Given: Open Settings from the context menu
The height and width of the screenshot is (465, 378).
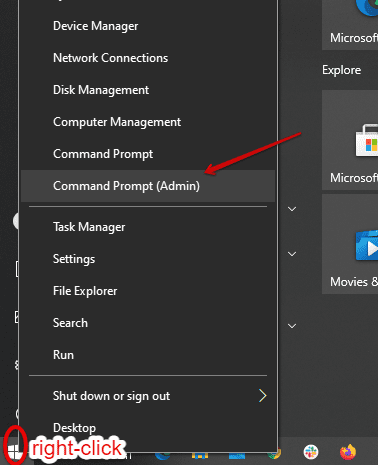Looking at the screenshot, I should point(148,259).
